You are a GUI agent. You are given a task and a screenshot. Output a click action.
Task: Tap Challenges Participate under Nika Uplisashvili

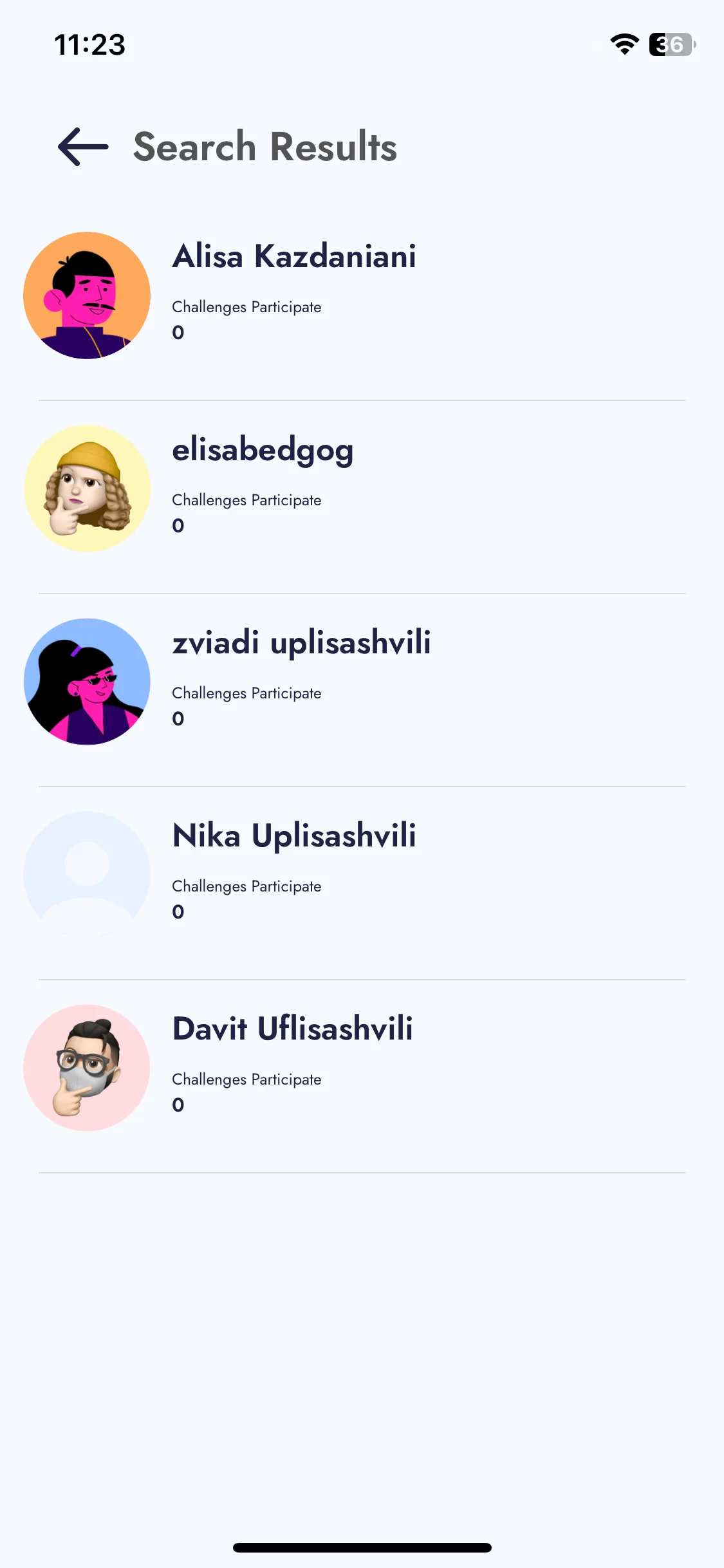[246, 886]
